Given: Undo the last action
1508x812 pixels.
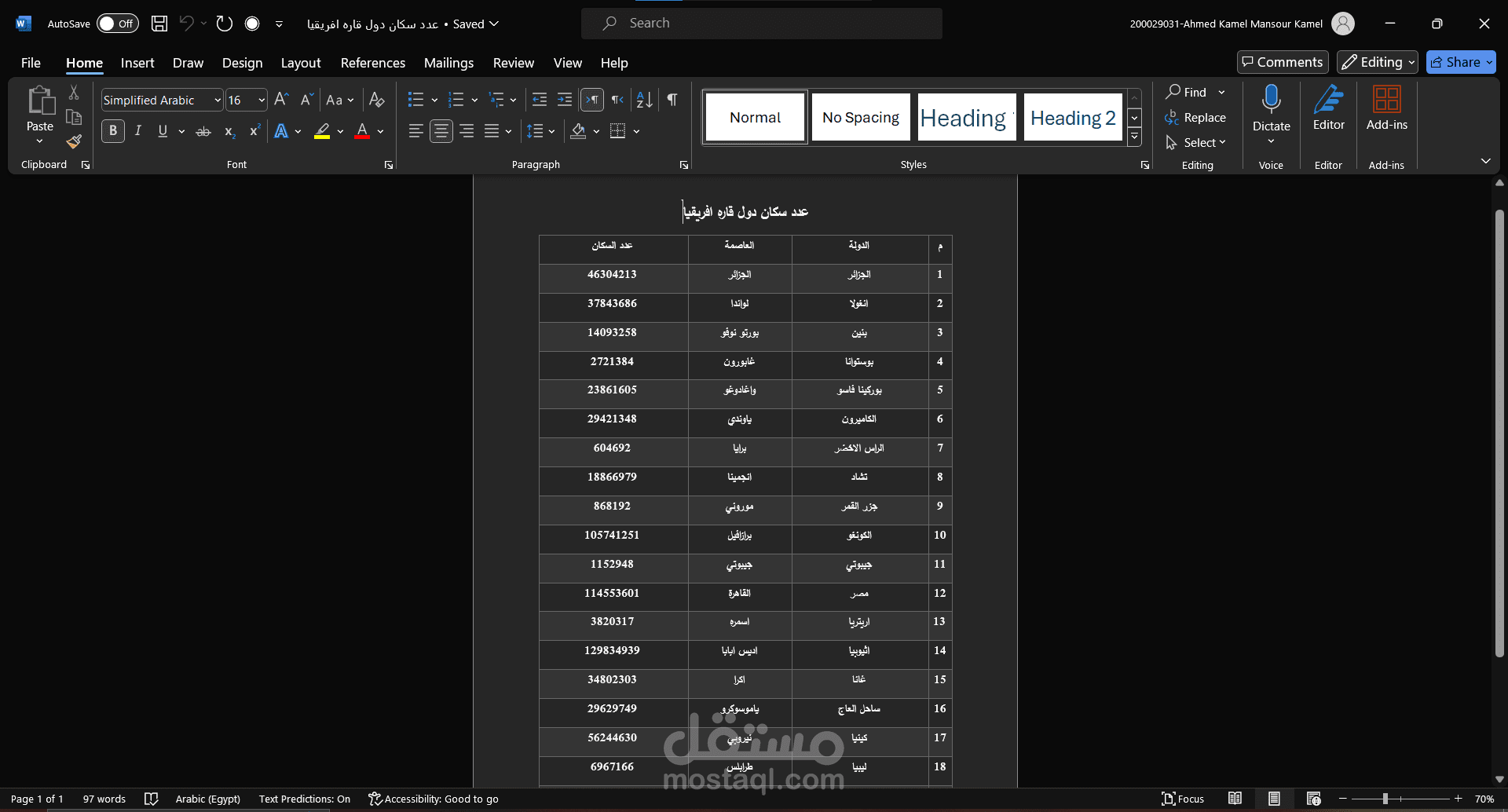Looking at the screenshot, I should click(x=186, y=24).
